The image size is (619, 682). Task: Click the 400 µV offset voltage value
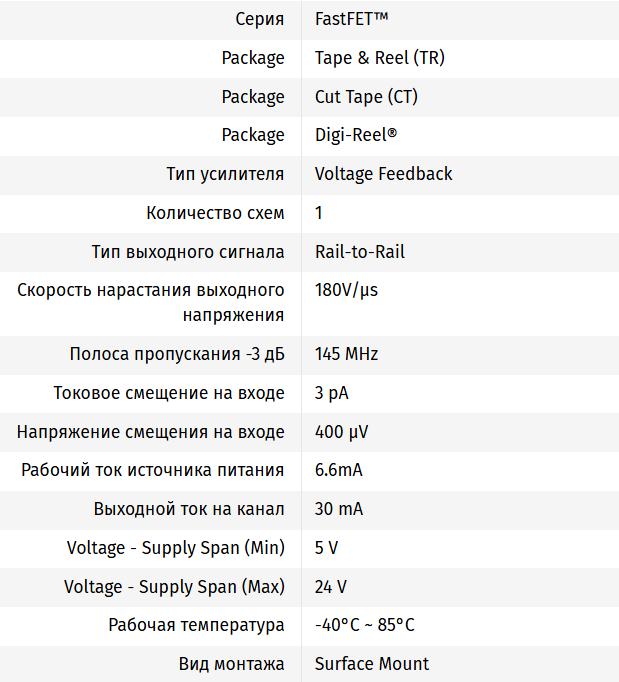click(342, 432)
